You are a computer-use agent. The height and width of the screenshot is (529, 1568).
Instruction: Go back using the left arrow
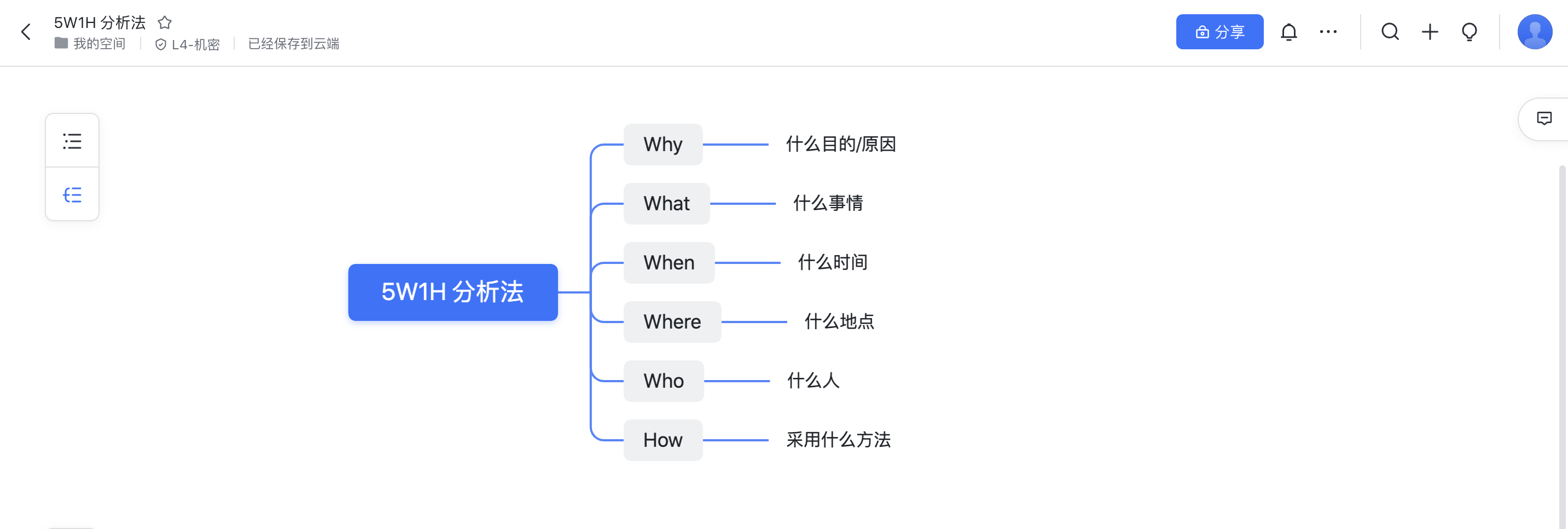(26, 32)
